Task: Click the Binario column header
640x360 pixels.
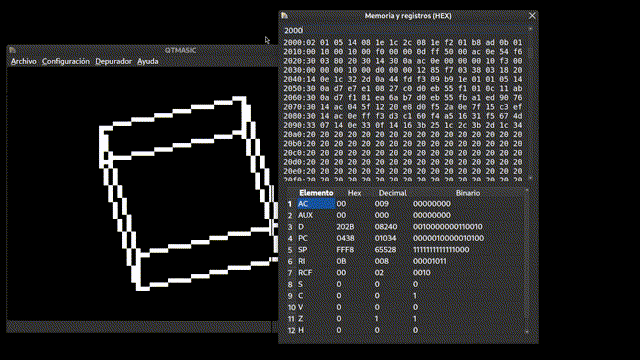Action: [x=468, y=193]
